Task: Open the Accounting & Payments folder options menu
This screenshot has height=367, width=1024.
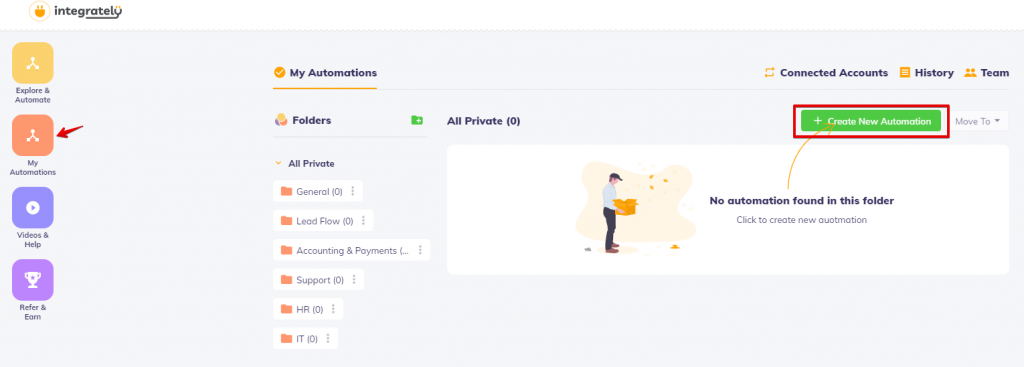Action: pos(420,250)
